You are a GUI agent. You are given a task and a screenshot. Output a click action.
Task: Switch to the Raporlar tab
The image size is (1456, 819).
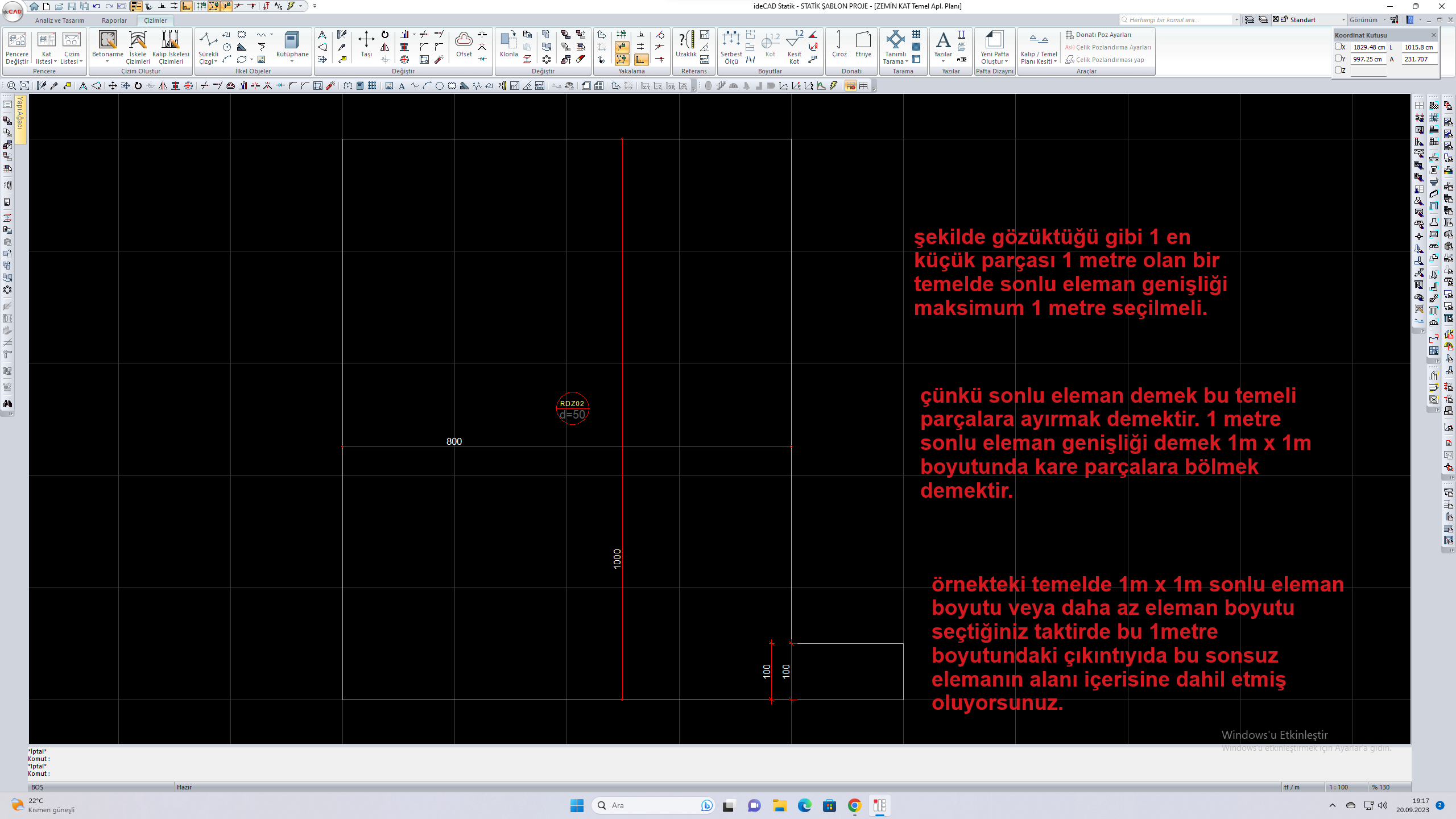[114, 20]
